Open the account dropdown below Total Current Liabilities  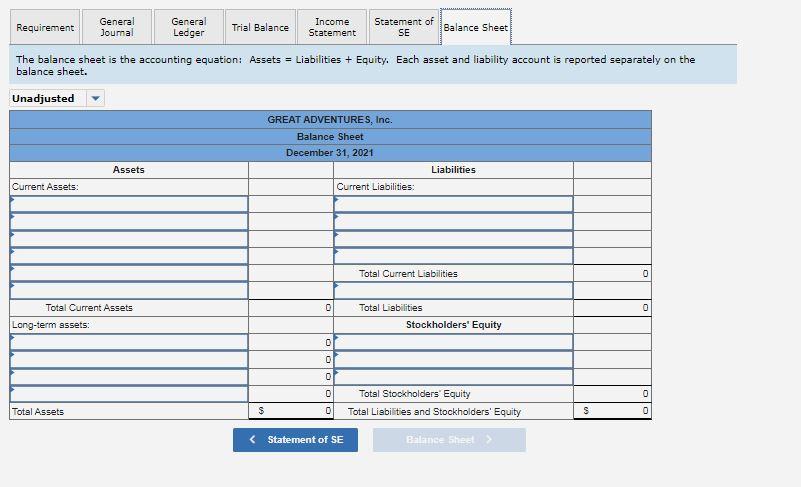click(x=453, y=290)
